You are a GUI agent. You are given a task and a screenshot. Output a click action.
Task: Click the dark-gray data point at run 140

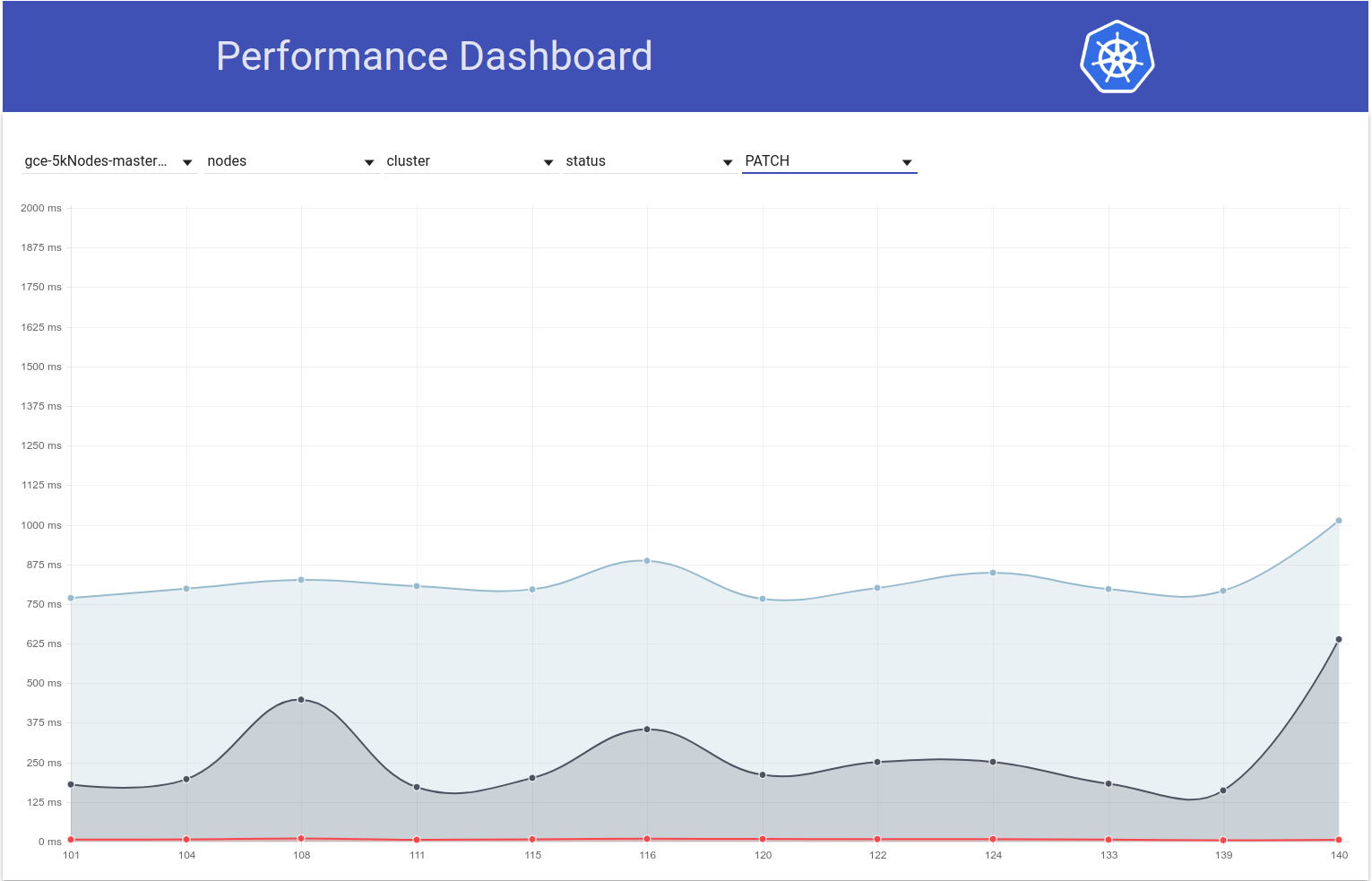[1339, 640]
